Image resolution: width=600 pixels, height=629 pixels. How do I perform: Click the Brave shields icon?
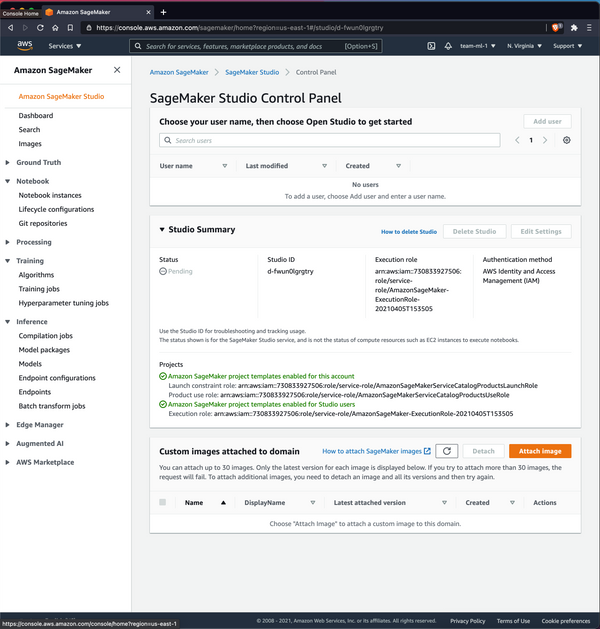tap(556, 28)
